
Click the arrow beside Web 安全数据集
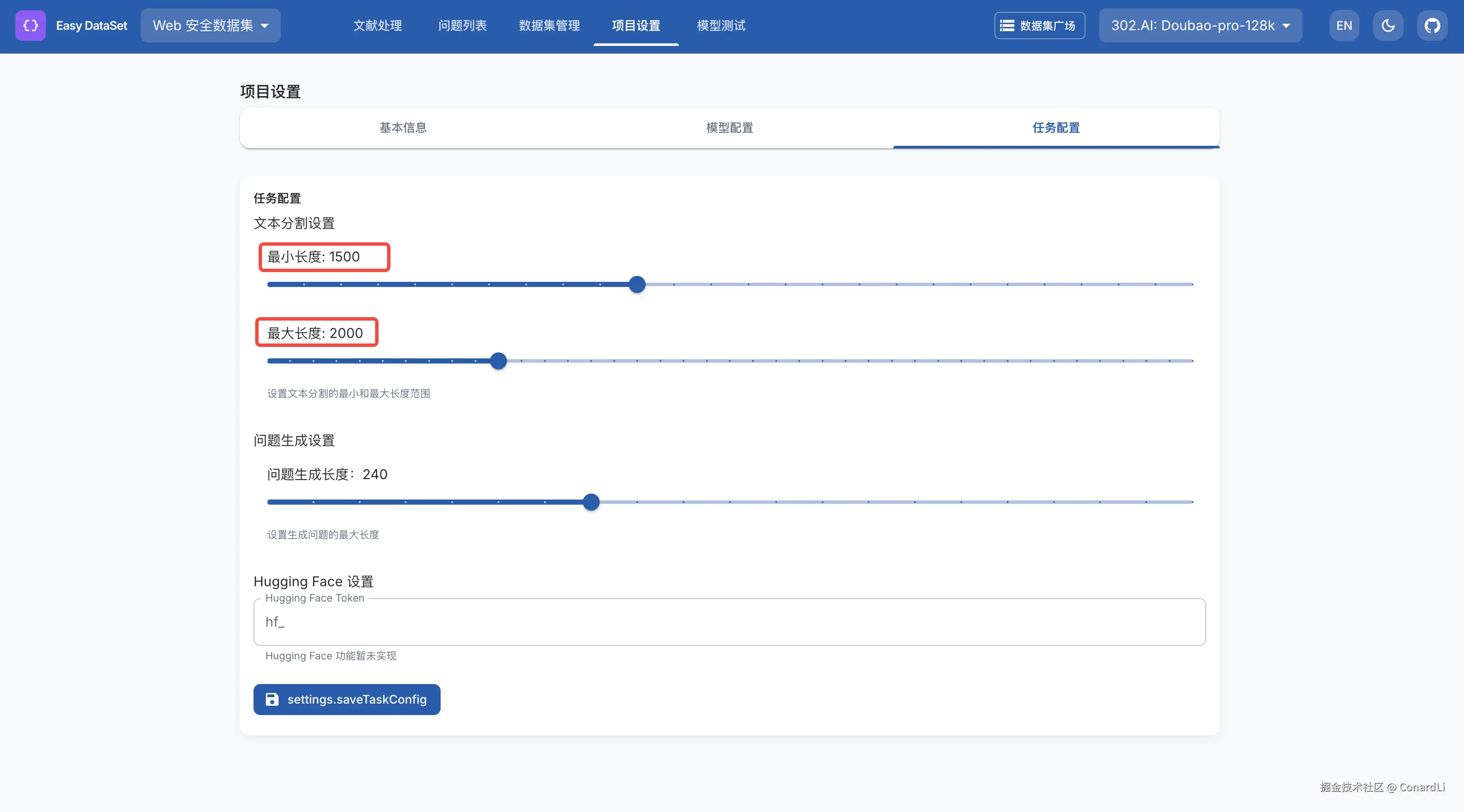click(265, 26)
